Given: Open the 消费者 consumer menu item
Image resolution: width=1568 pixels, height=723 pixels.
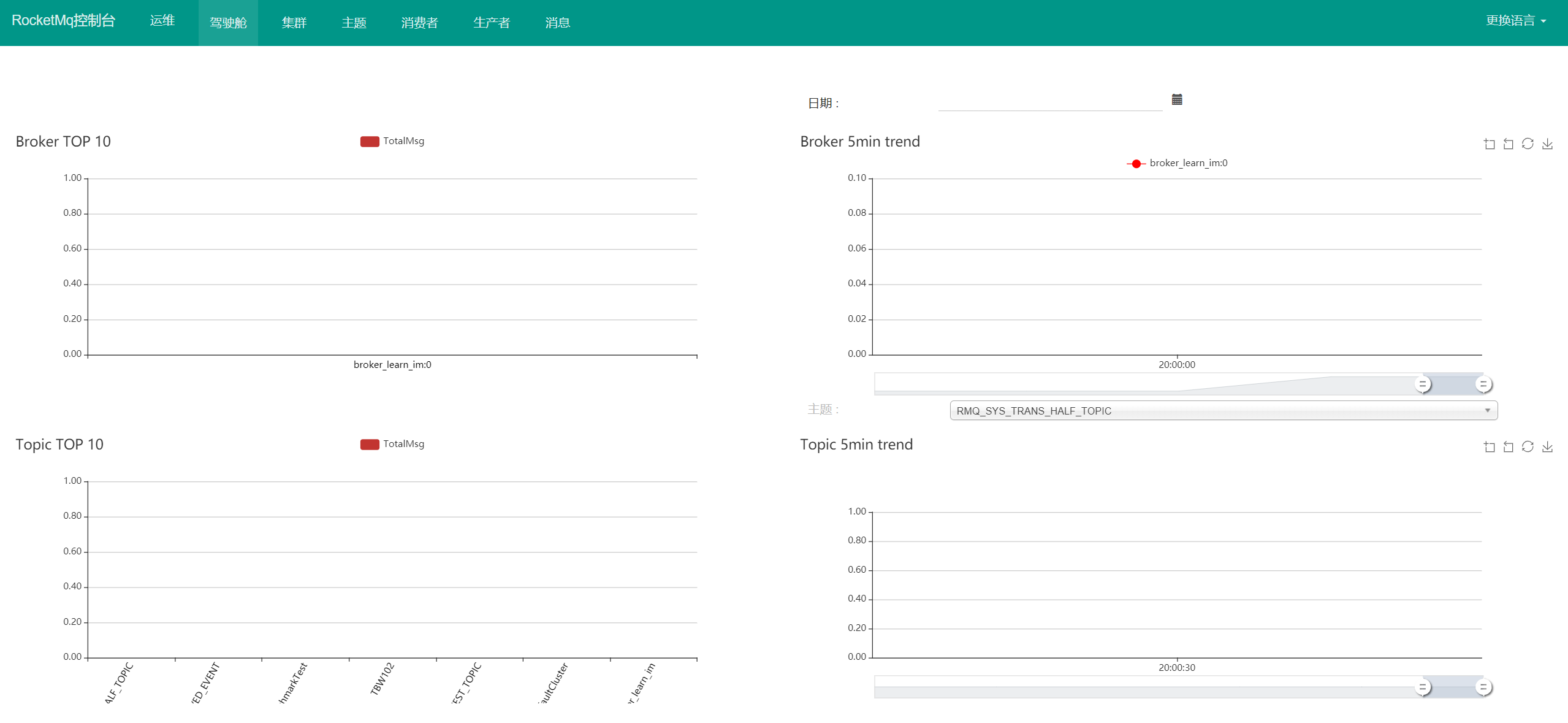Looking at the screenshot, I should [x=419, y=23].
